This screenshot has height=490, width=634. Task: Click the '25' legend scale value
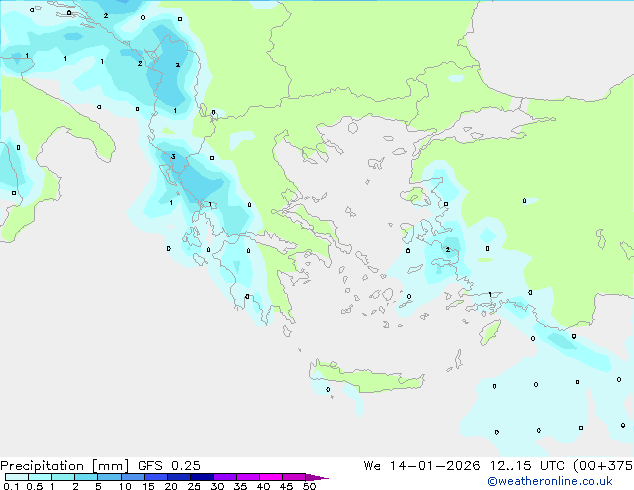click(194, 486)
